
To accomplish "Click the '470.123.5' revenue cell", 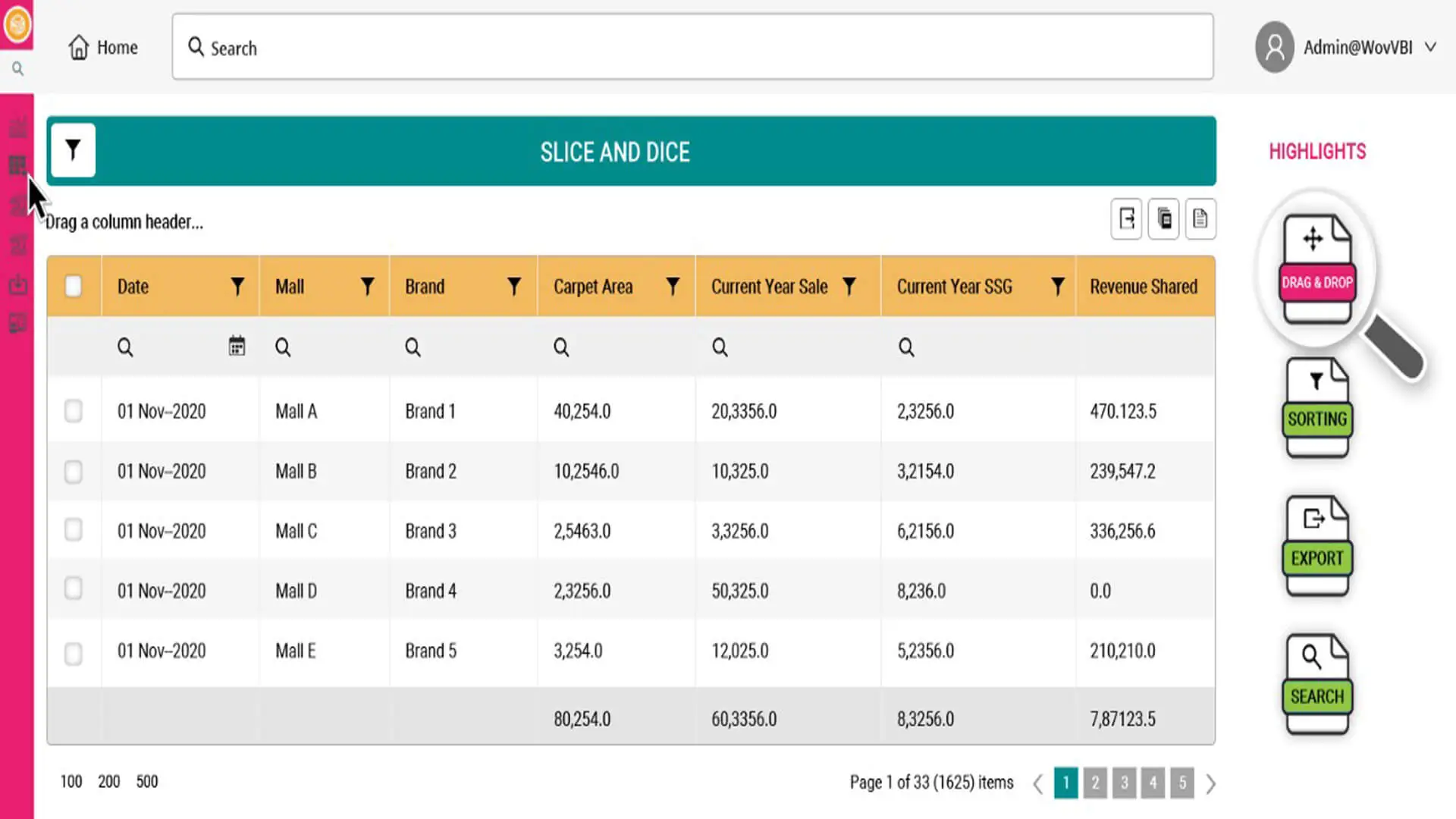I will [1123, 411].
